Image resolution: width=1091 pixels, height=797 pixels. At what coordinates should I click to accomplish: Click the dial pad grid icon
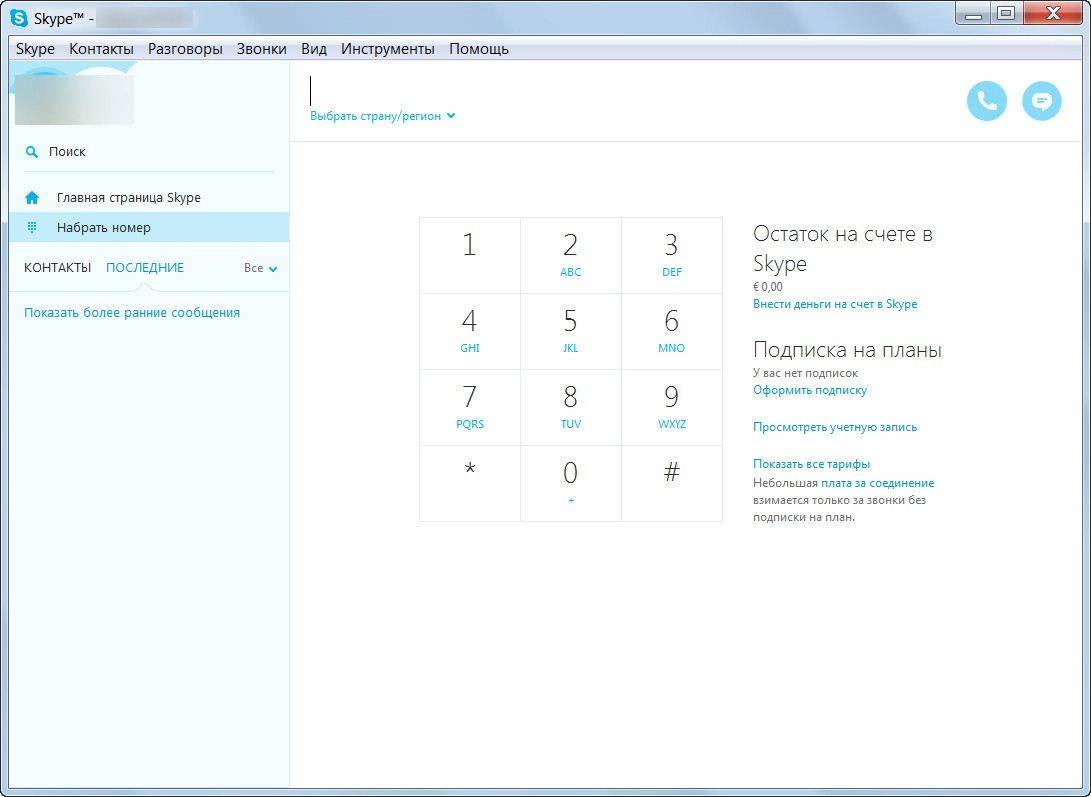click(32, 227)
